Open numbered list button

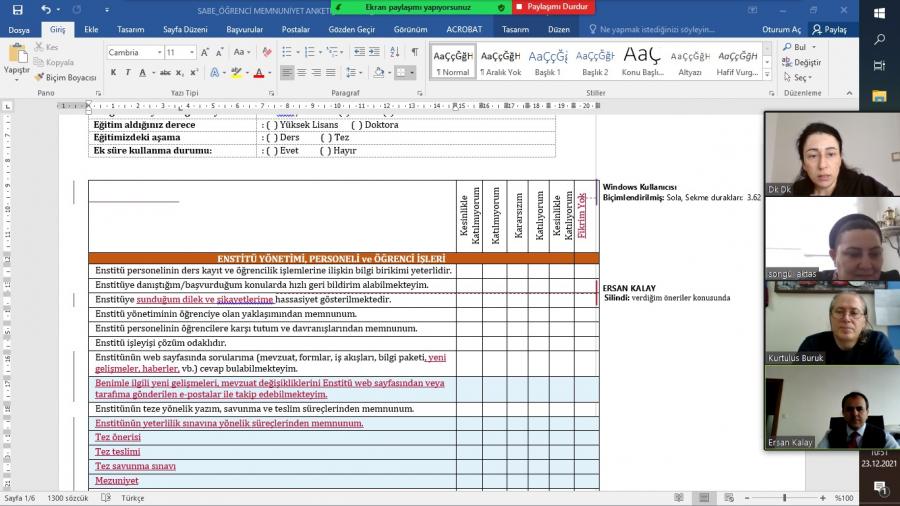309,52
